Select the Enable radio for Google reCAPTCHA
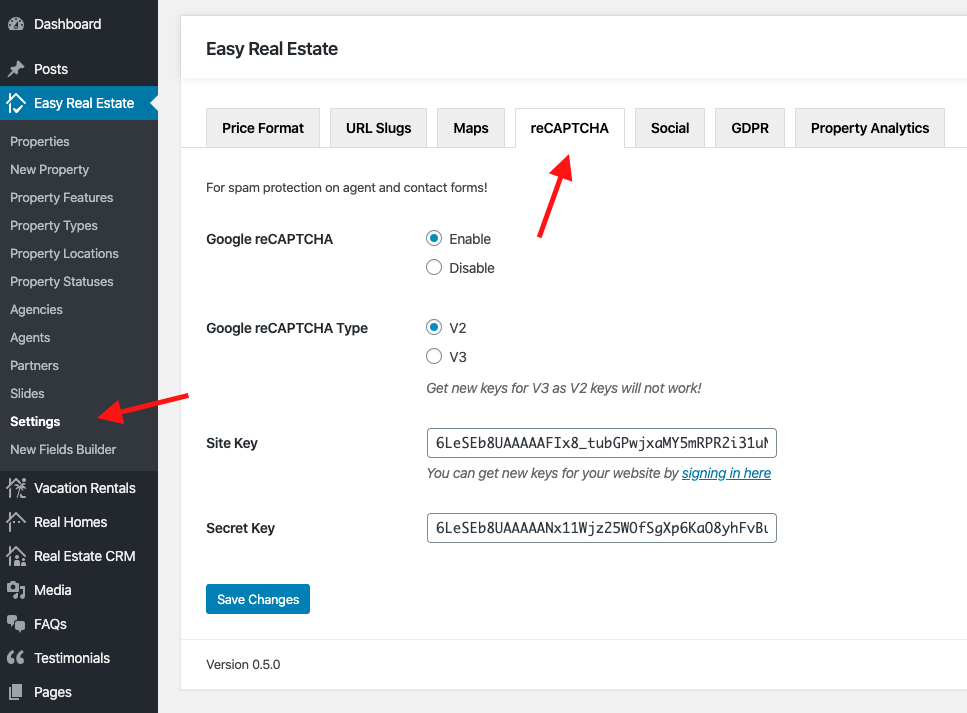 (434, 239)
